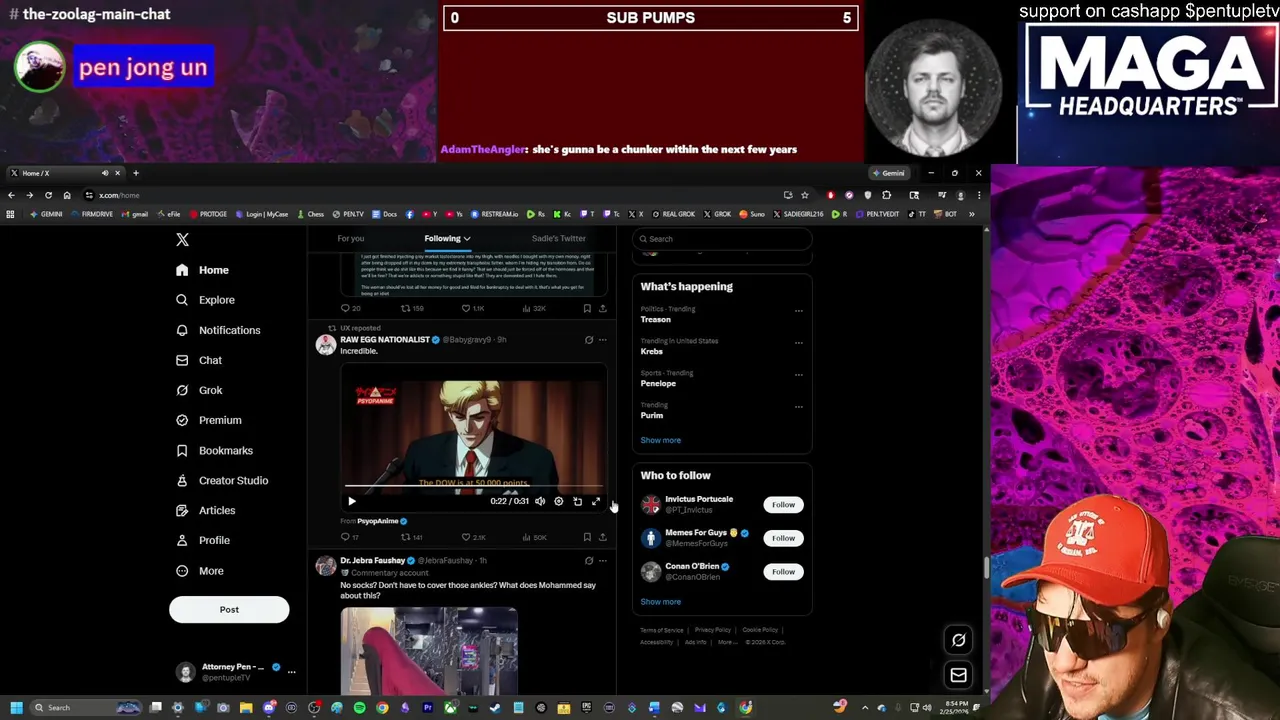Bookmark the top post with 32K views
Viewport: 1280px width, 720px height.
[x=587, y=309]
